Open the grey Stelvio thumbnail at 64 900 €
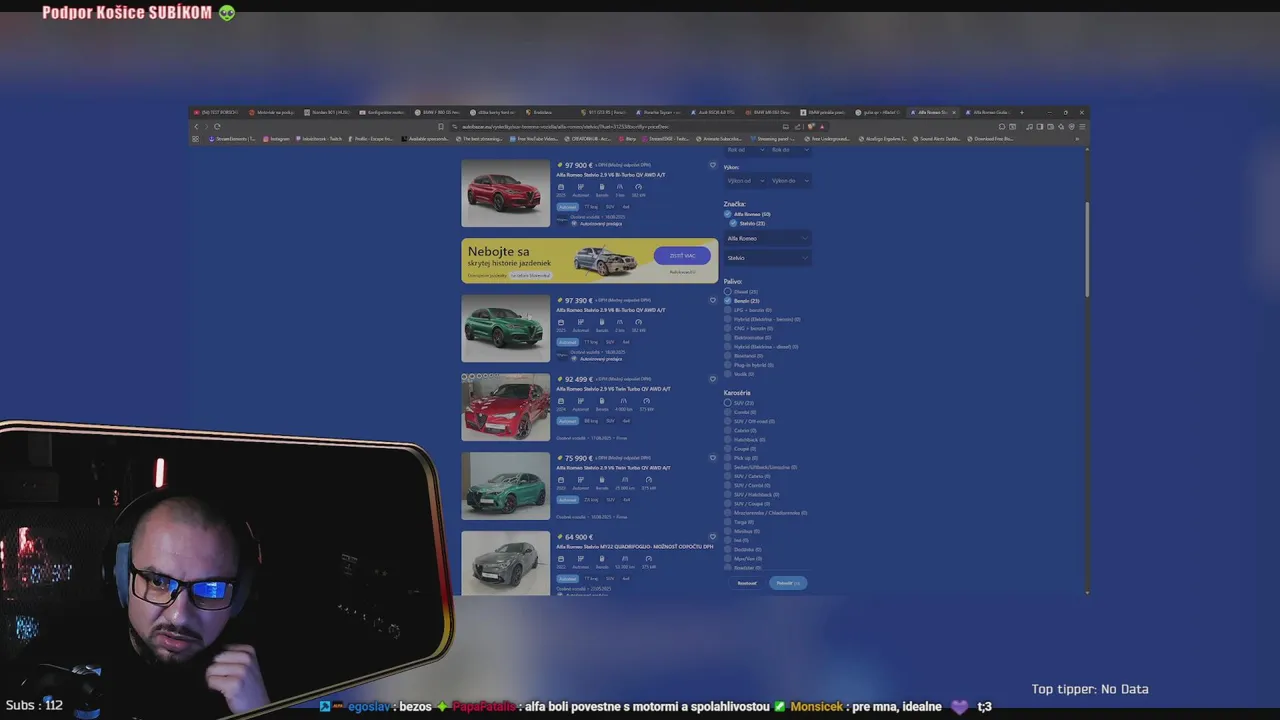The image size is (1280, 720). [x=505, y=564]
